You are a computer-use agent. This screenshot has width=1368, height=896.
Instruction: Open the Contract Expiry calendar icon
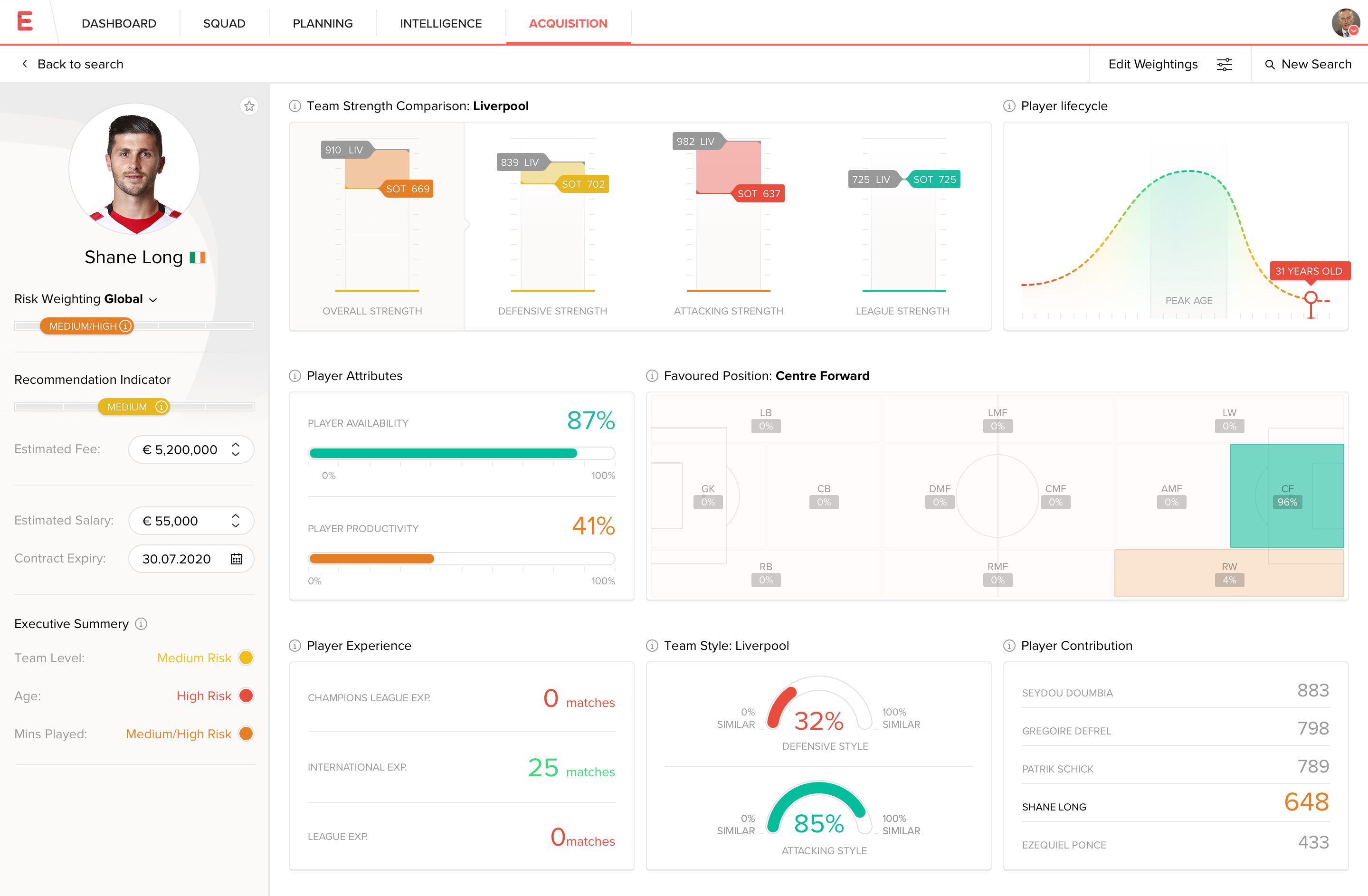tap(236, 559)
